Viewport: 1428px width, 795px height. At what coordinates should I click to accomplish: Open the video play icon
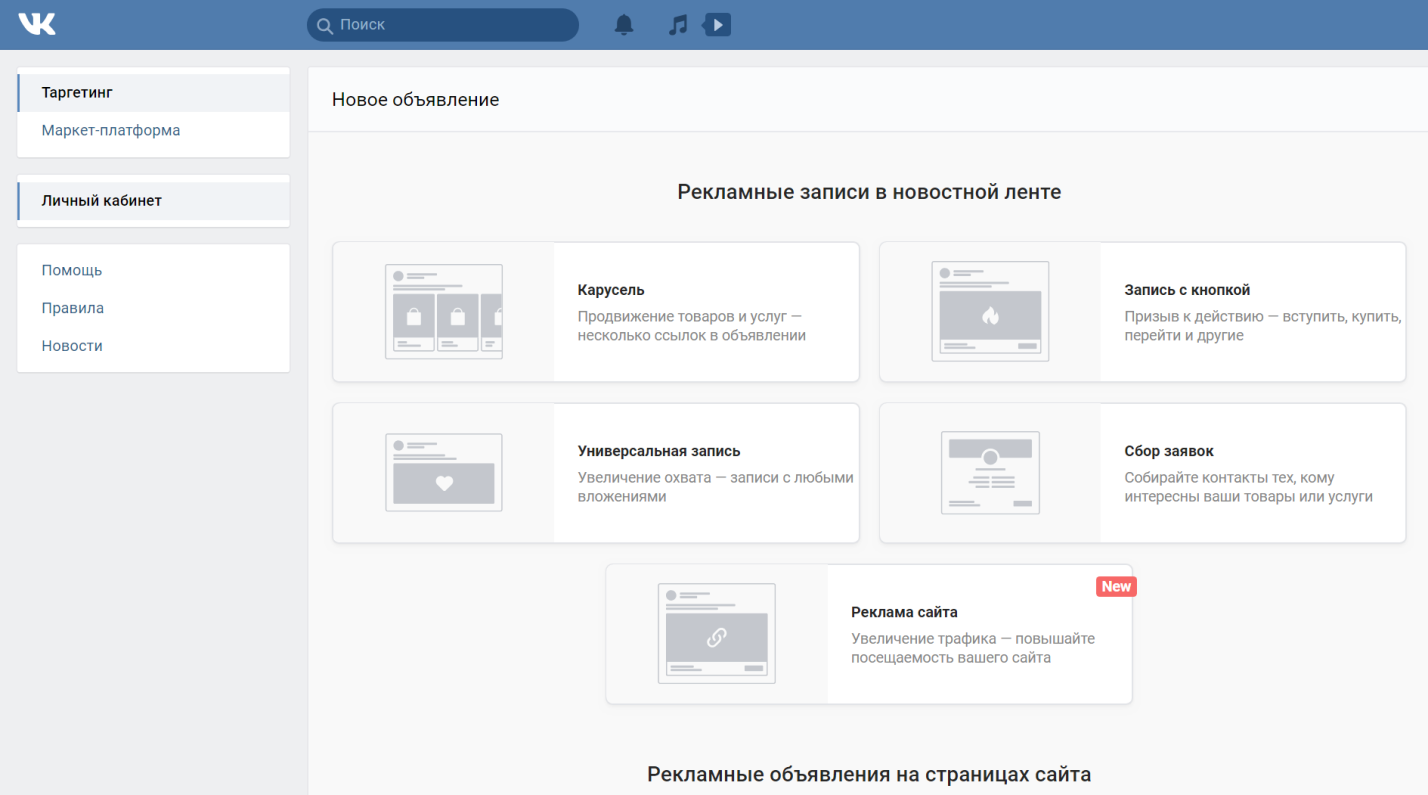(717, 24)
